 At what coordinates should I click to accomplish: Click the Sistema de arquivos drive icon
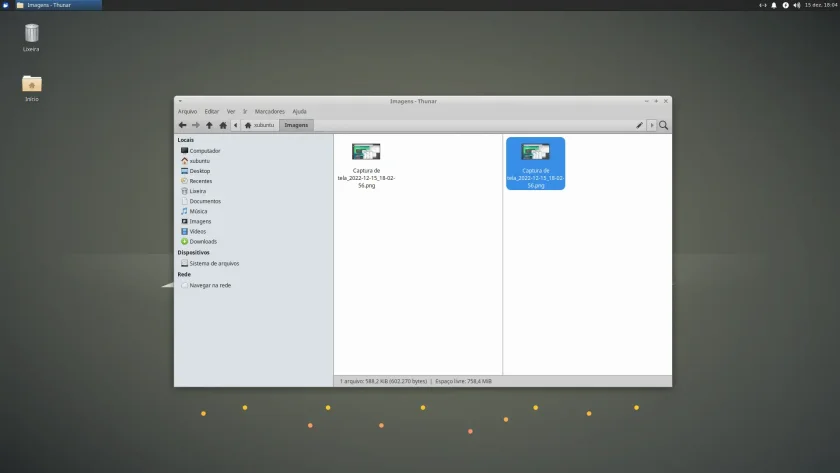[x=184, y=264]
